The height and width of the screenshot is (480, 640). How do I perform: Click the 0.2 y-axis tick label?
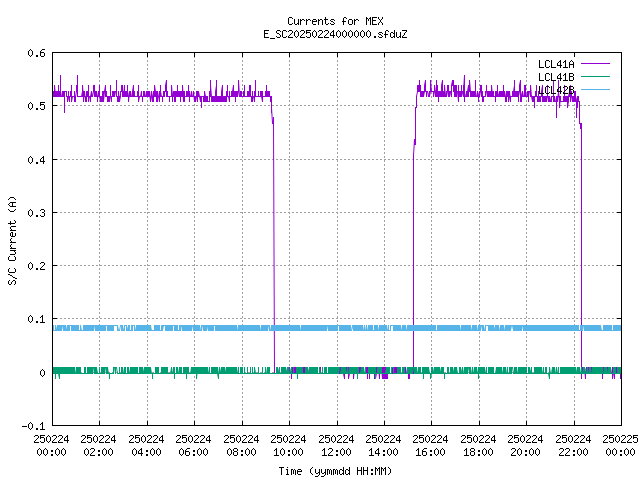coord(36,266)
